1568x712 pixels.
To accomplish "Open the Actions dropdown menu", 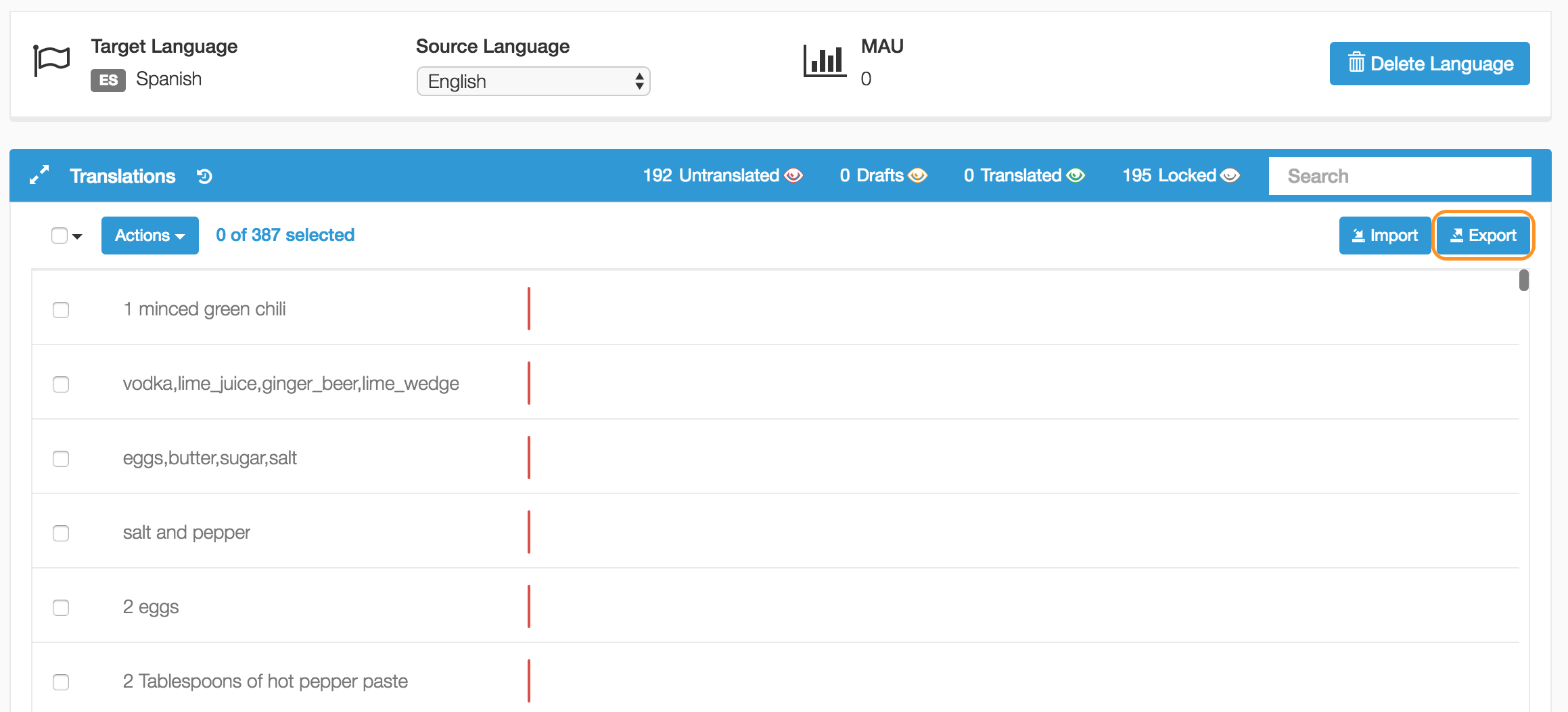I will tap(150, 236).
